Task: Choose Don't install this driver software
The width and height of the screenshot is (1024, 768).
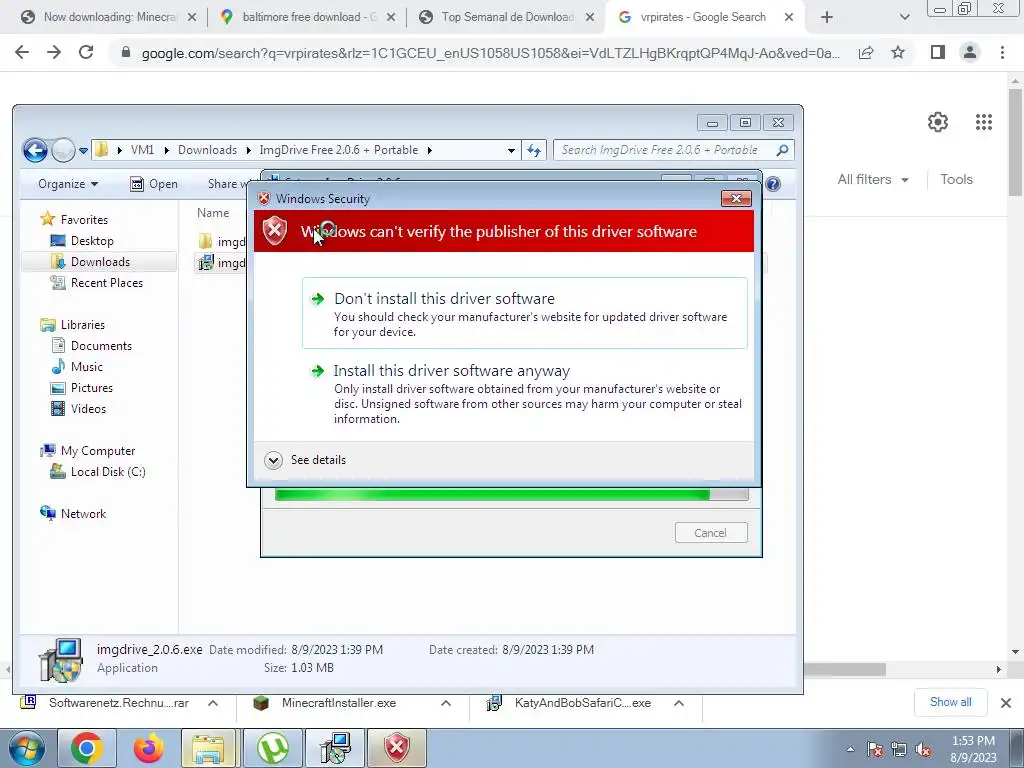Action: pos(524,313)
